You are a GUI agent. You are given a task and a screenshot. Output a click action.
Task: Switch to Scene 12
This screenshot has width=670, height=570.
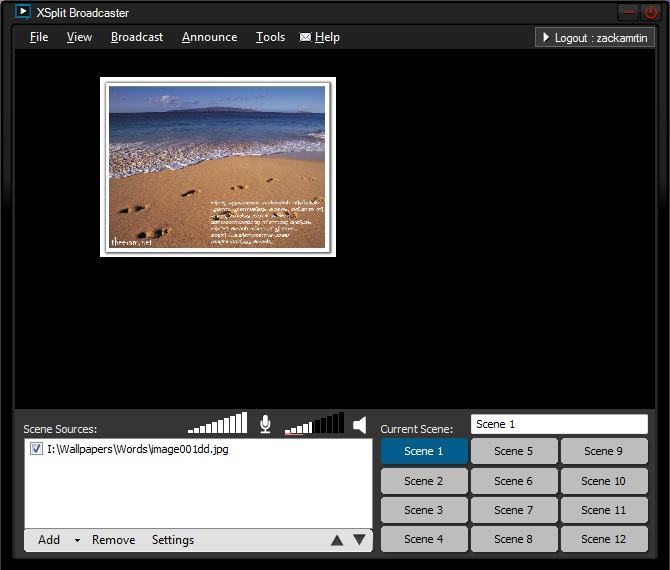click(x=604, y=539)
